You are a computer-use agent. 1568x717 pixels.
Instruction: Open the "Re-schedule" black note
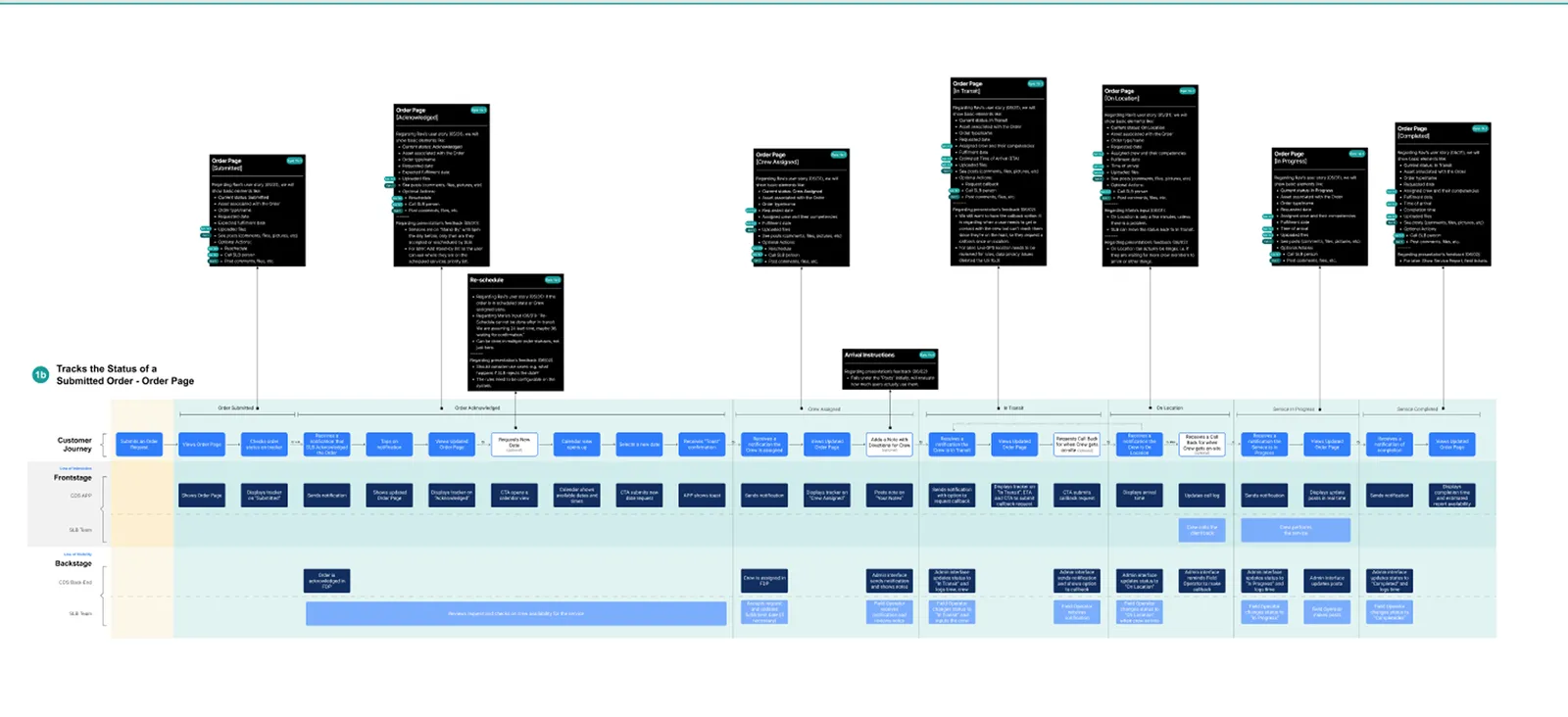click(x=515, y=332)
